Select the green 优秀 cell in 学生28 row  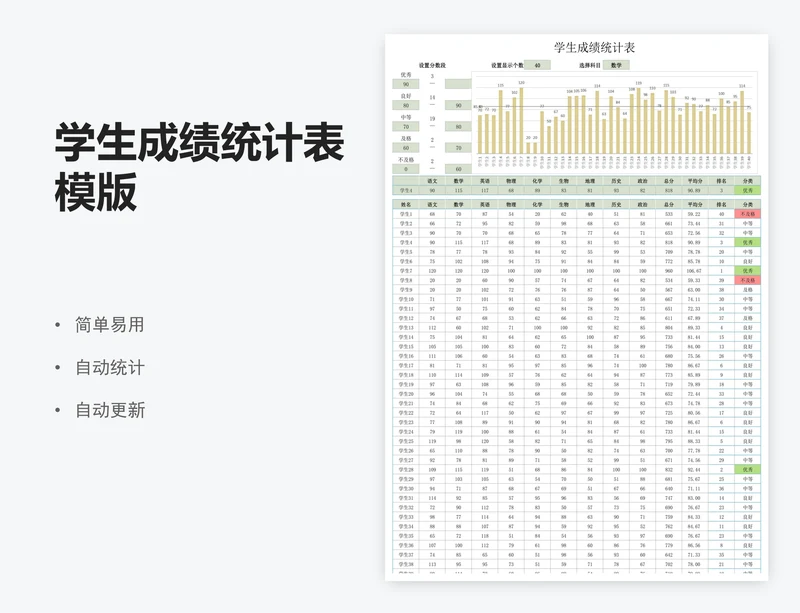(747, 470)
